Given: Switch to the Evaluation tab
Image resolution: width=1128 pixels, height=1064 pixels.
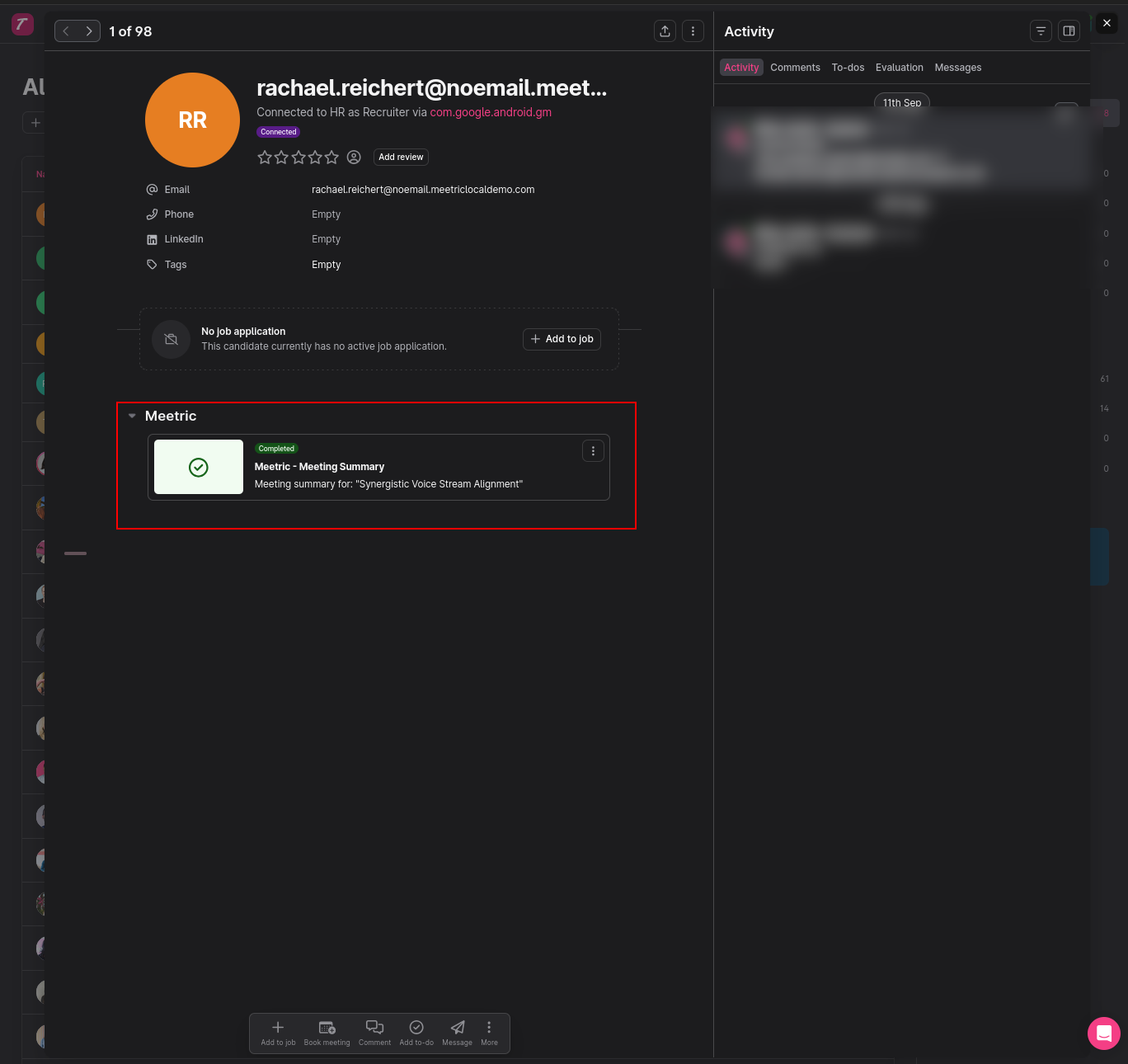Looking at the screenshot, I should (899, 68).
